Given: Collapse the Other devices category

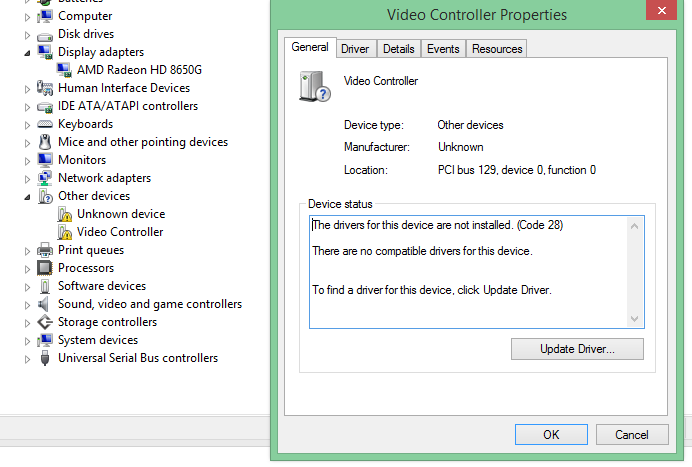Looking at the screenshot, I should point(28,197).
